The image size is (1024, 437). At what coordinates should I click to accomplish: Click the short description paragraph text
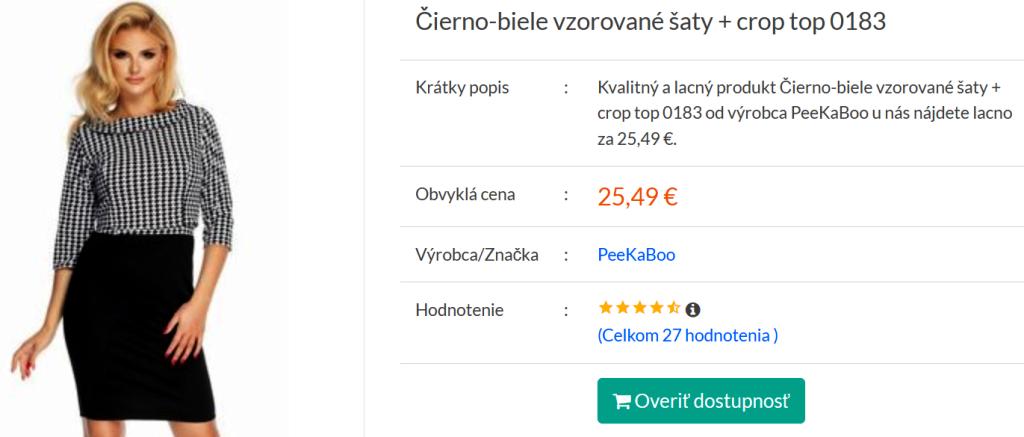pyautogui.click(x=805, y=113)
